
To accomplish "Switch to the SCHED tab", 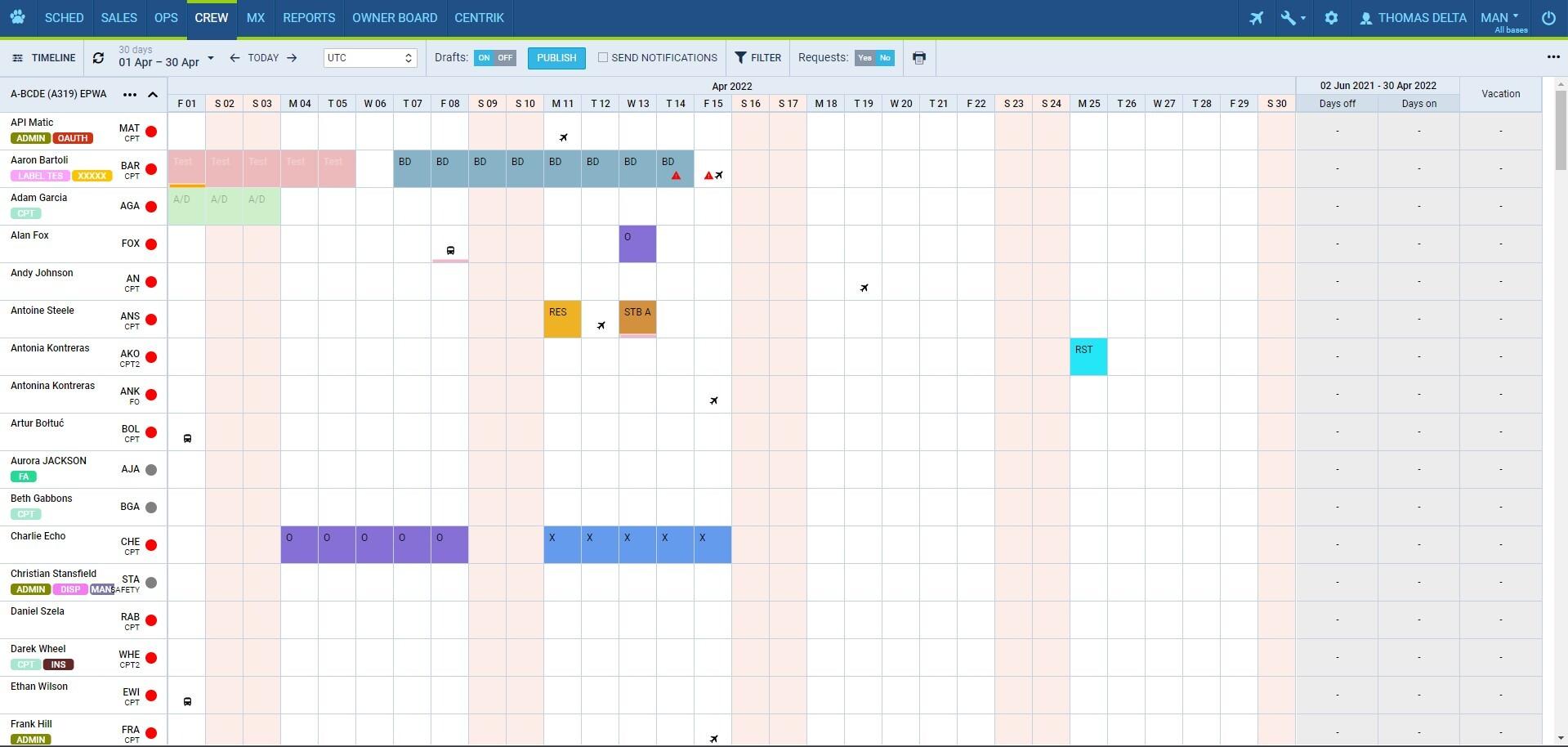I will point(64,18).
